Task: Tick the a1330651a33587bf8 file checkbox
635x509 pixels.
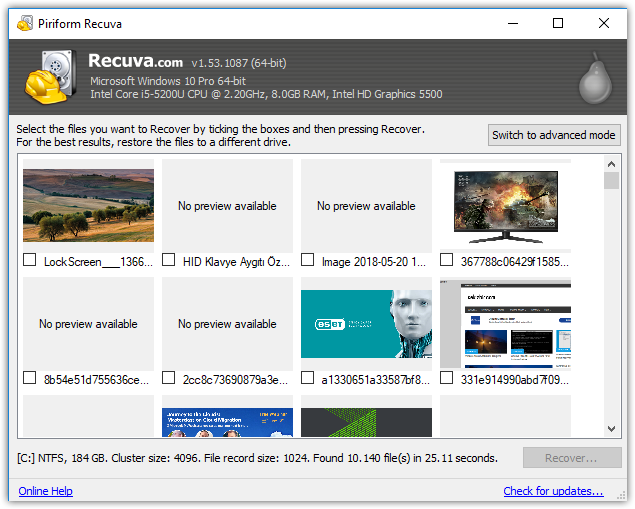Action: 307,378
